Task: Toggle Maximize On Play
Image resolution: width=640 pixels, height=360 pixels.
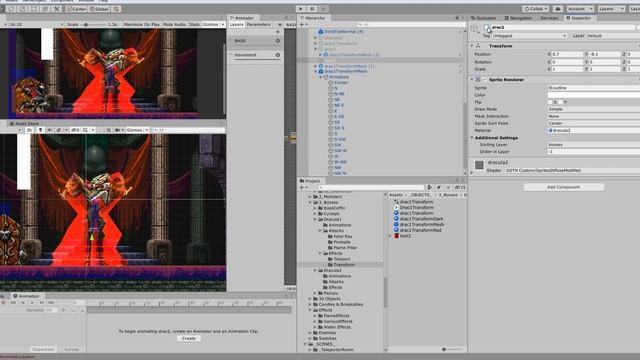Action: 142,24
